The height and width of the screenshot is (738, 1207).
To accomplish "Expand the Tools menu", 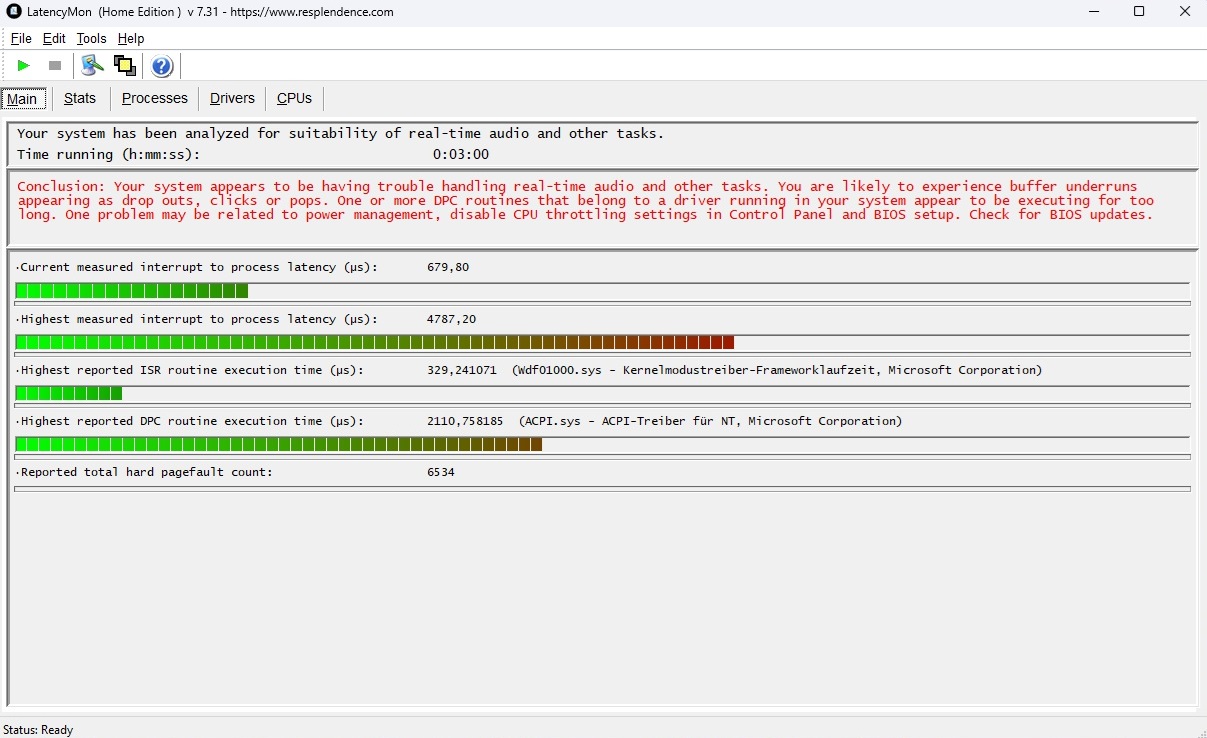I will [91, 38].
